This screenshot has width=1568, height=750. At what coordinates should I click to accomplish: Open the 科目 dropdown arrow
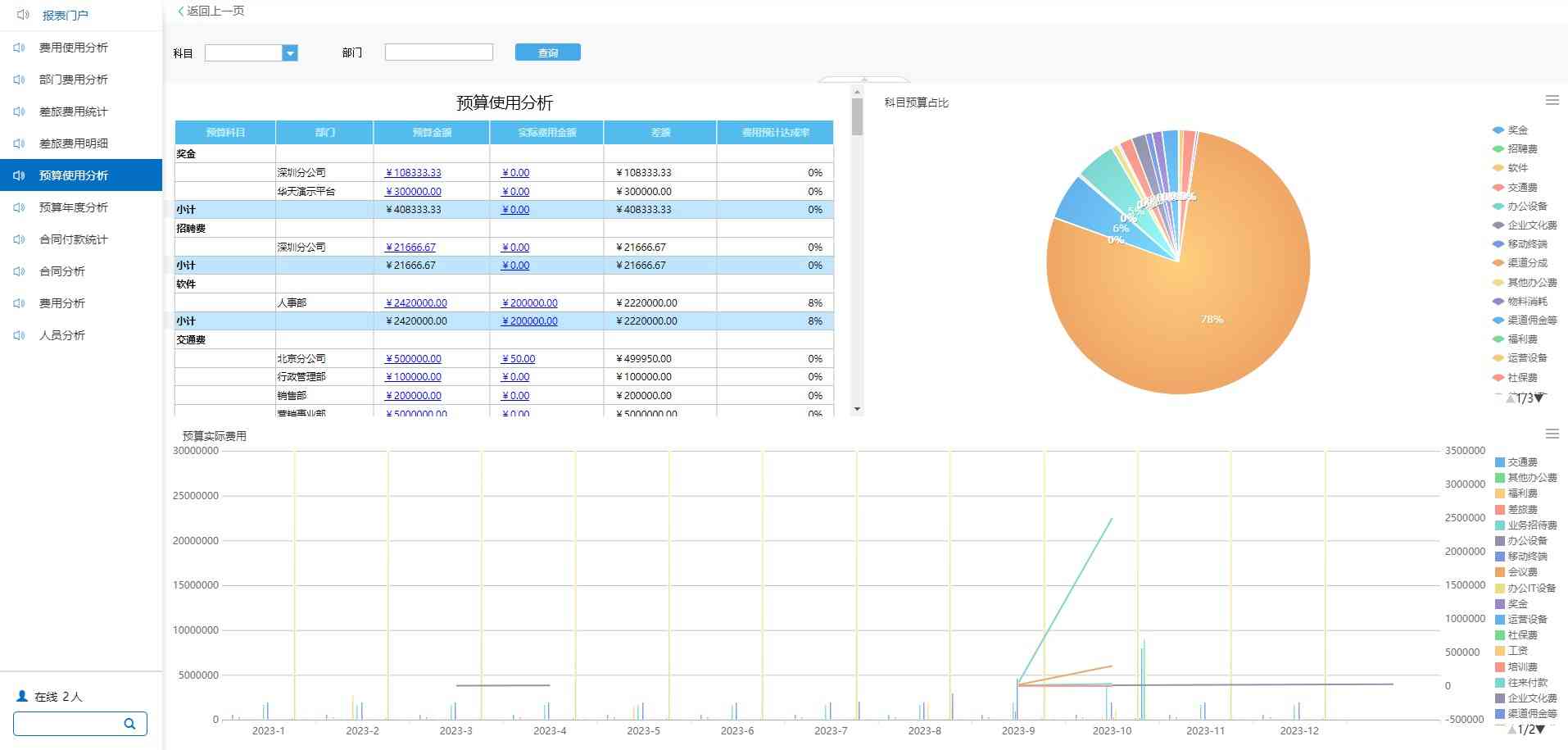click(289, 53)
